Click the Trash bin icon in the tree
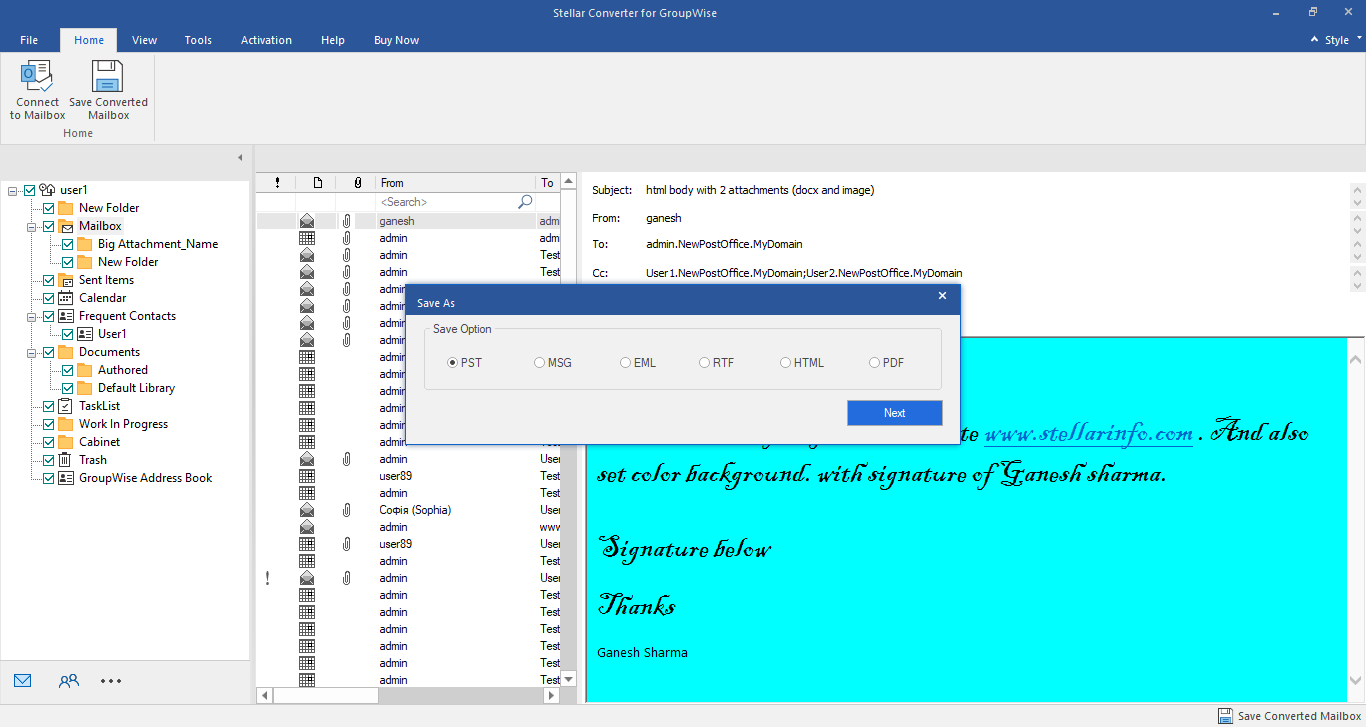Viewport: 1366px width, 727px height. click(66, 460)
